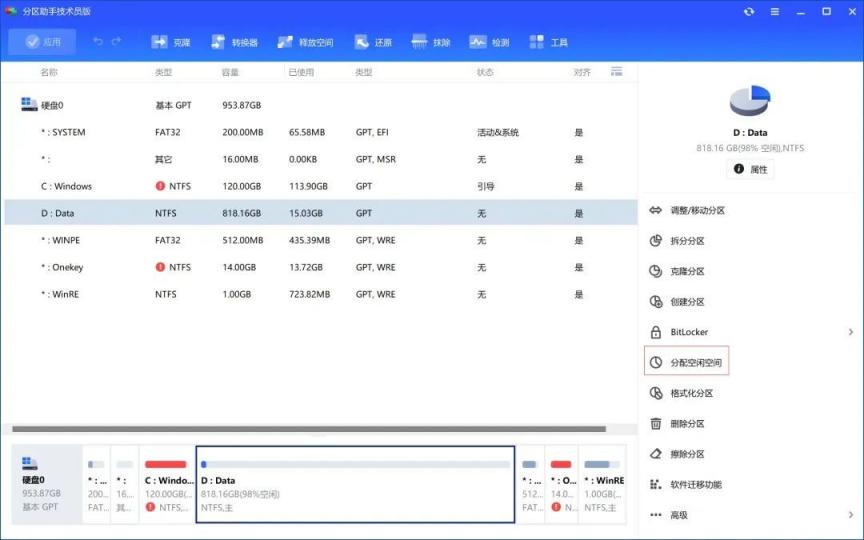Viewport: 864px width, 540px height.
Task: Click the undo arrow in toolbar
Action: [98, 42]
